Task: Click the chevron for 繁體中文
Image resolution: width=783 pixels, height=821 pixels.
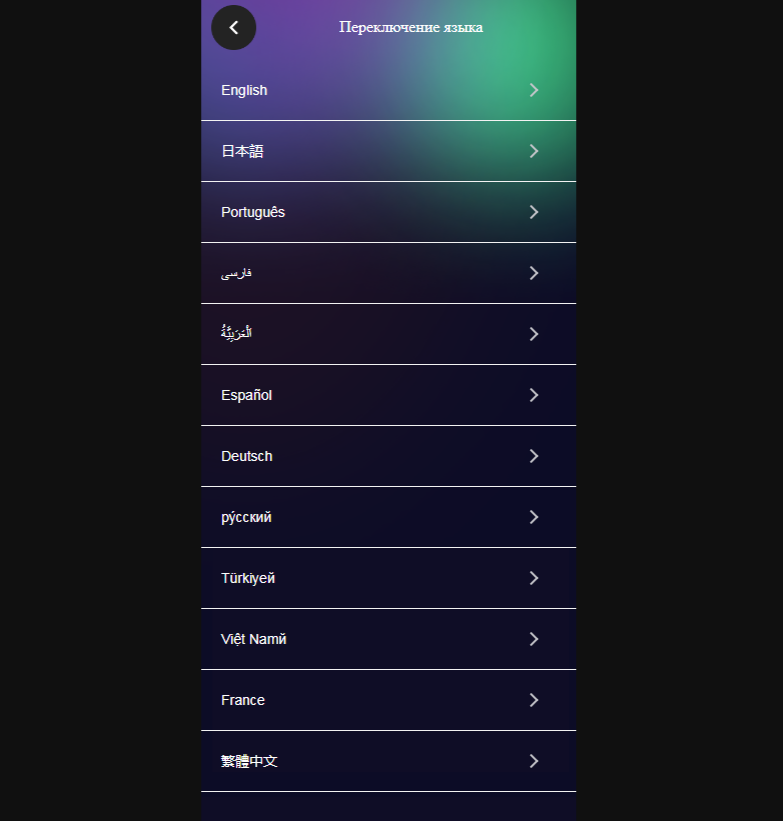Action: coord(534,761)
